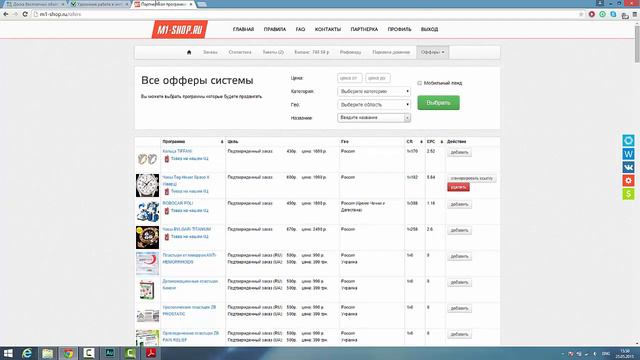The image size is (640, 360).
Task: Open the Часы BVLGARI TITANIUM offer link
Action: [187, 229]
